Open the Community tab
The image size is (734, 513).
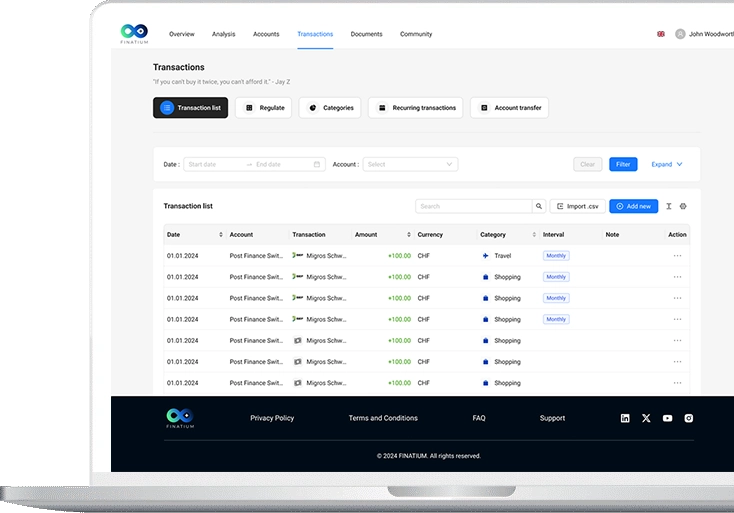[416, 34]
